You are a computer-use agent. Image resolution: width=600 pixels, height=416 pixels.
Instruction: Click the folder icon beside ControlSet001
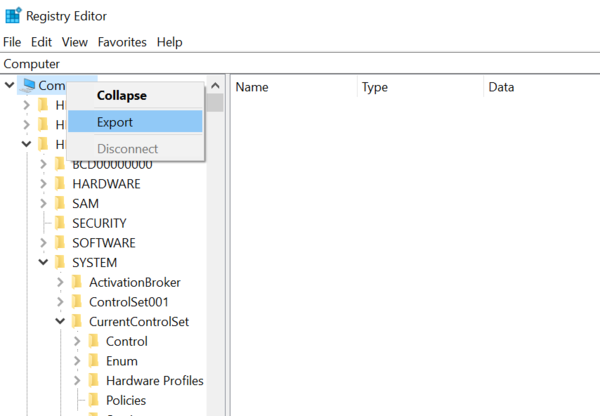(77, 302)
